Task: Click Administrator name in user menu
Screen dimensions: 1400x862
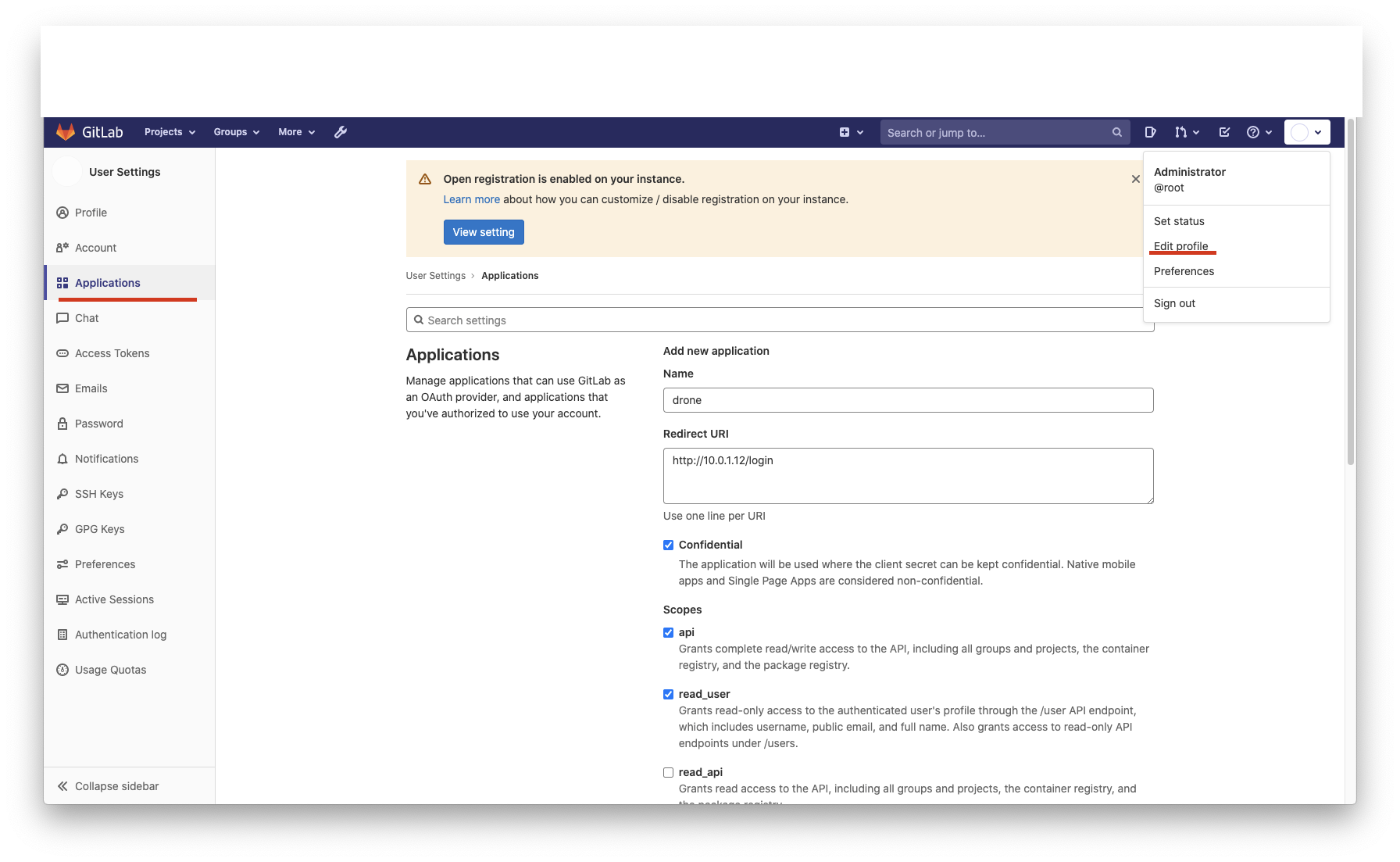Action: click(x=1189, y=172)
